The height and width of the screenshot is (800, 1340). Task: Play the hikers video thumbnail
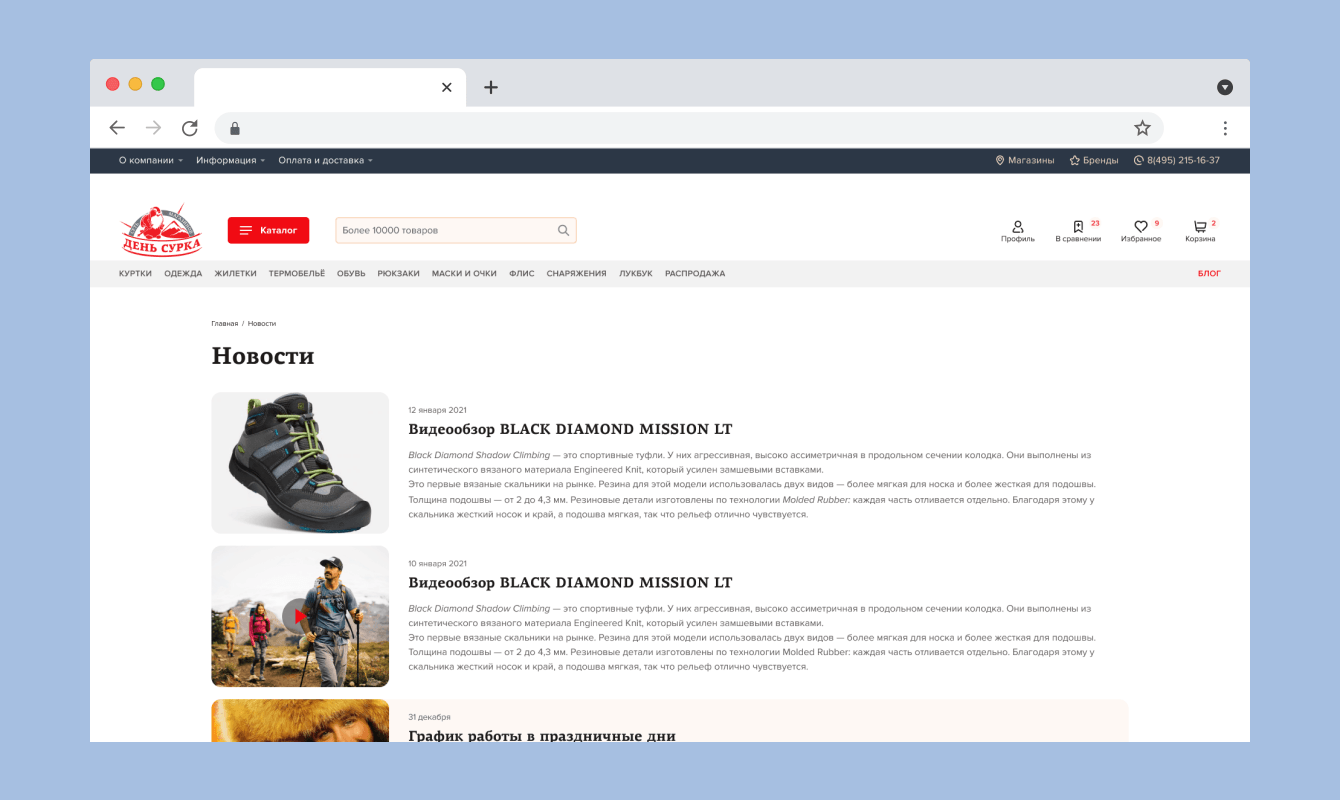coord(299,616)
